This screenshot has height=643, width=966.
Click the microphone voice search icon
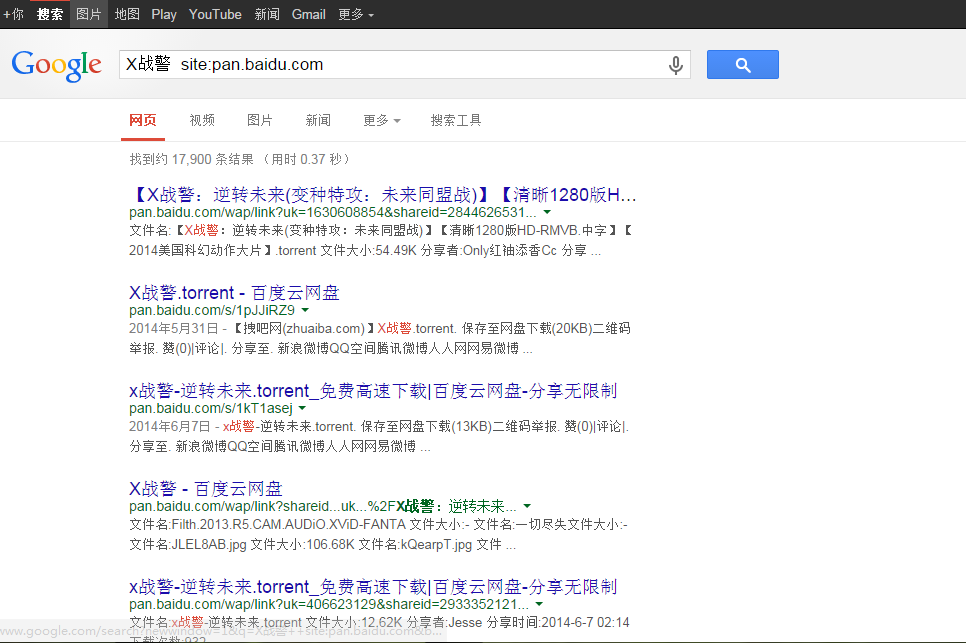[676, 65]
